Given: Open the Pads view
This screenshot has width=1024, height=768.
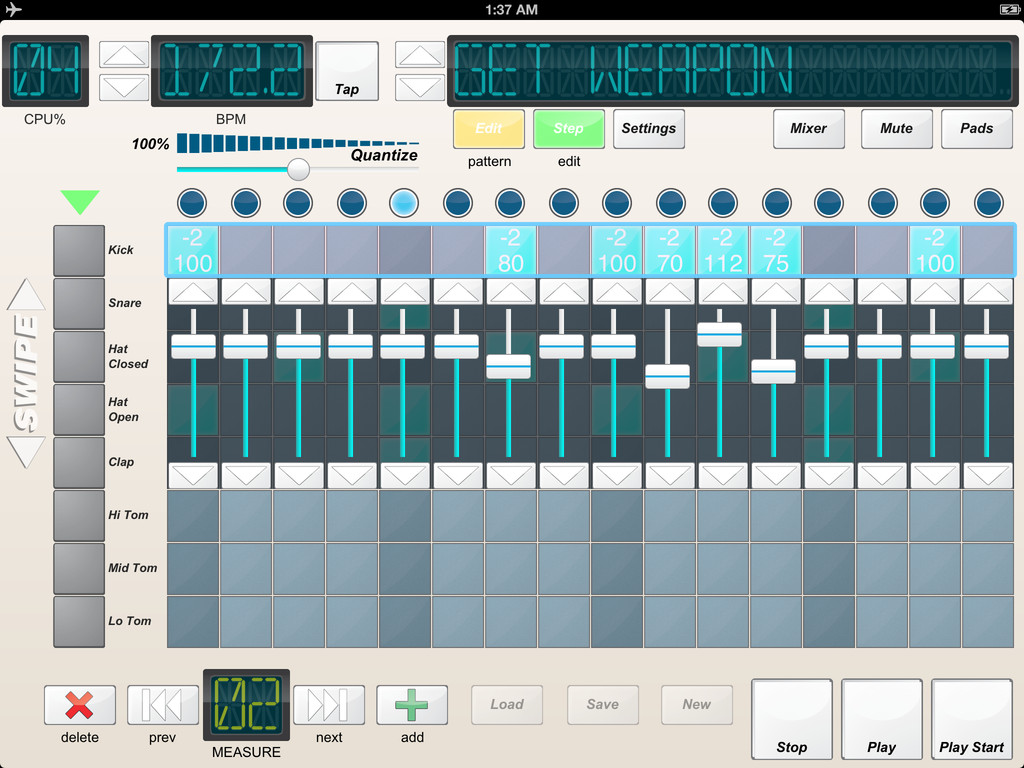Looking at the screenshot, I should pos(977,129).
